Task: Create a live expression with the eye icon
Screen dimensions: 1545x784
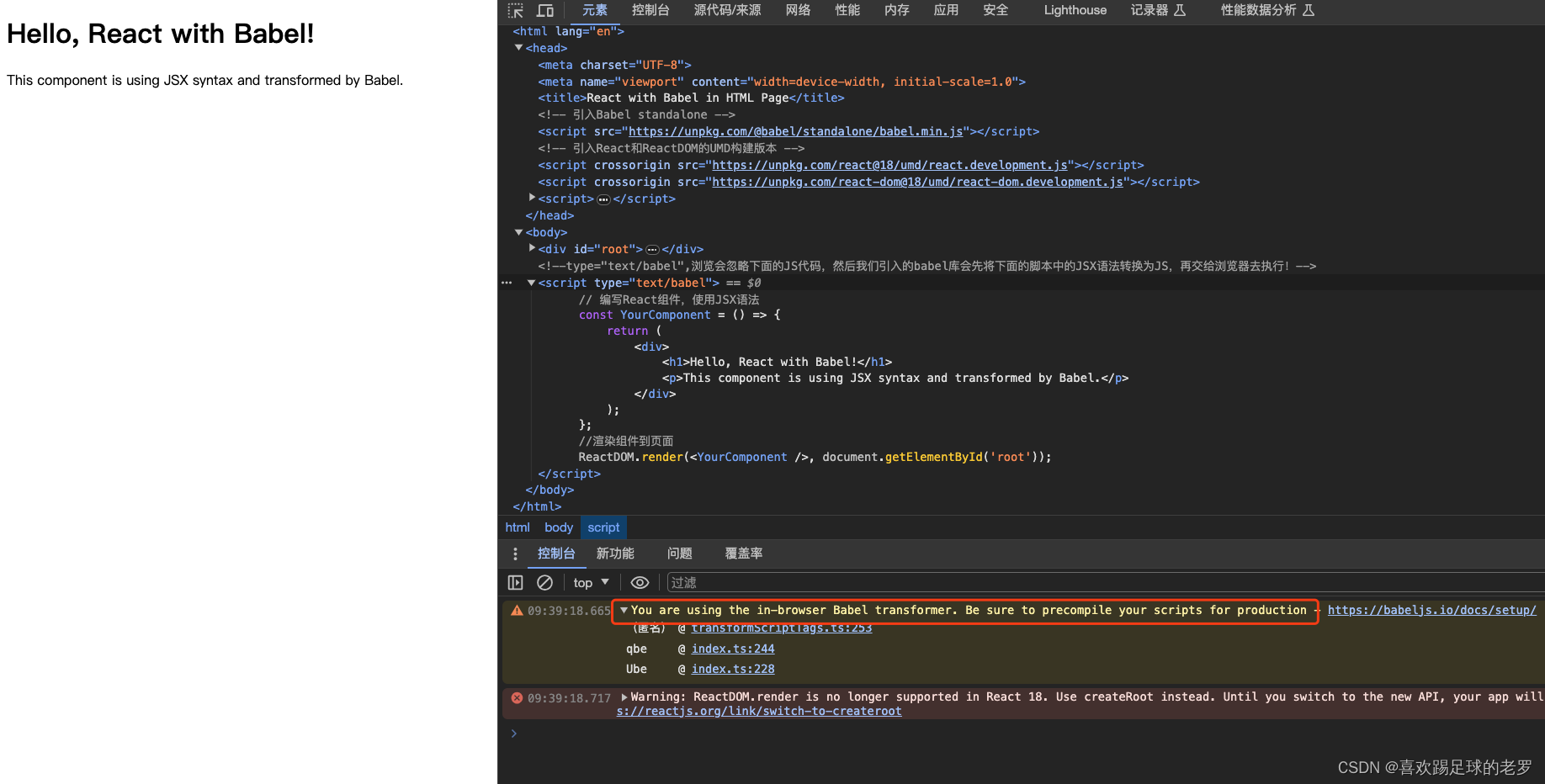Action: point(640,582)
